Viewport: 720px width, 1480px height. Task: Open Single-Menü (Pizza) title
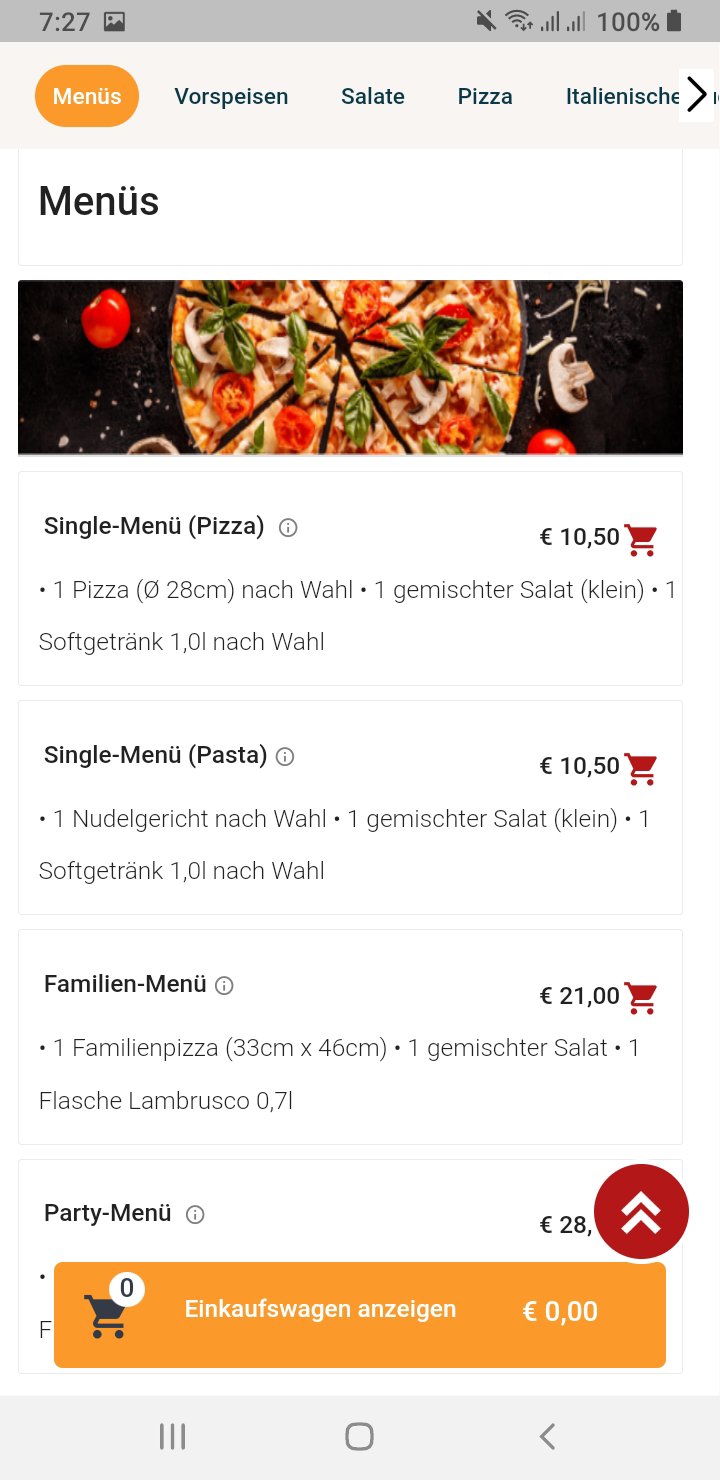[154, 526]
